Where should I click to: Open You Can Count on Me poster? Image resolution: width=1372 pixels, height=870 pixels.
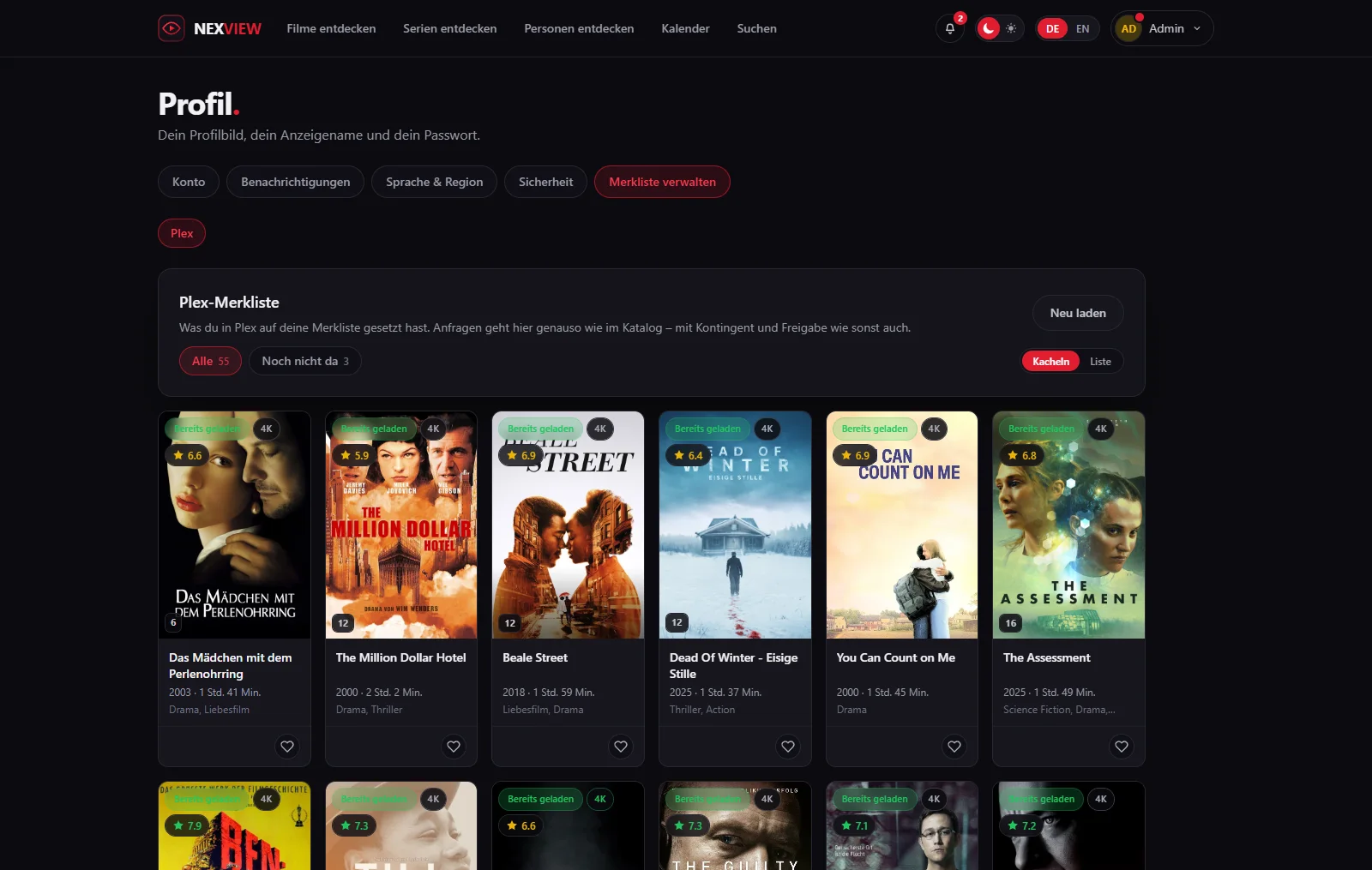(x=902, y=525)
